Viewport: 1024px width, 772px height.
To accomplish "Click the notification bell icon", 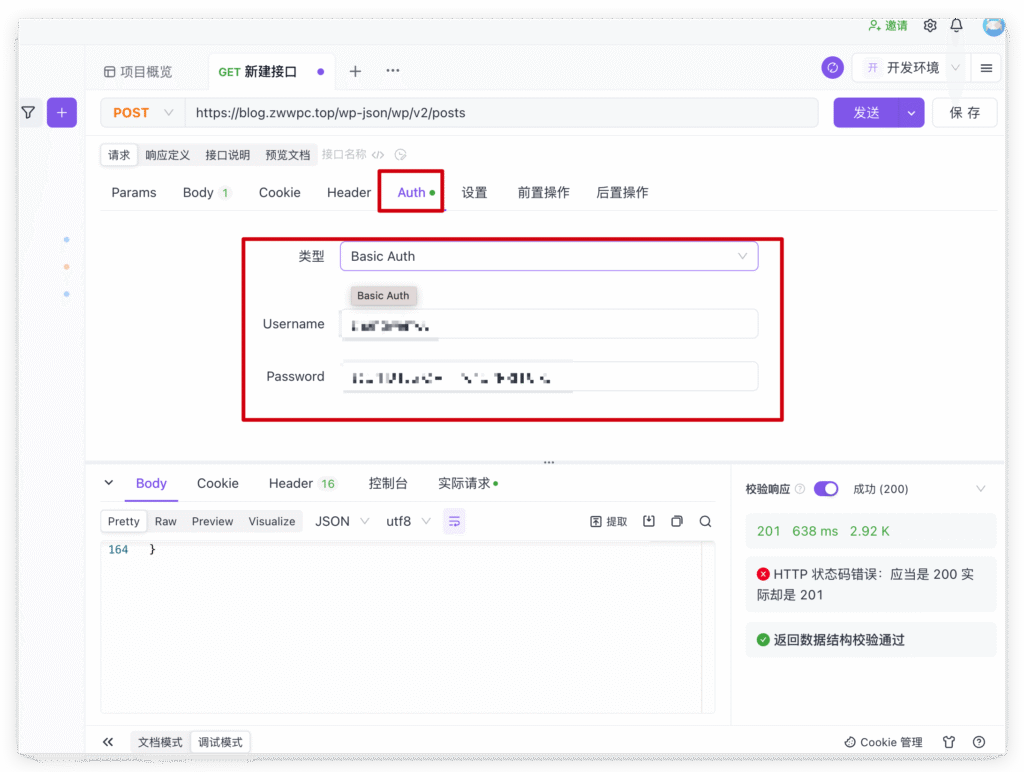I will 957,26.
